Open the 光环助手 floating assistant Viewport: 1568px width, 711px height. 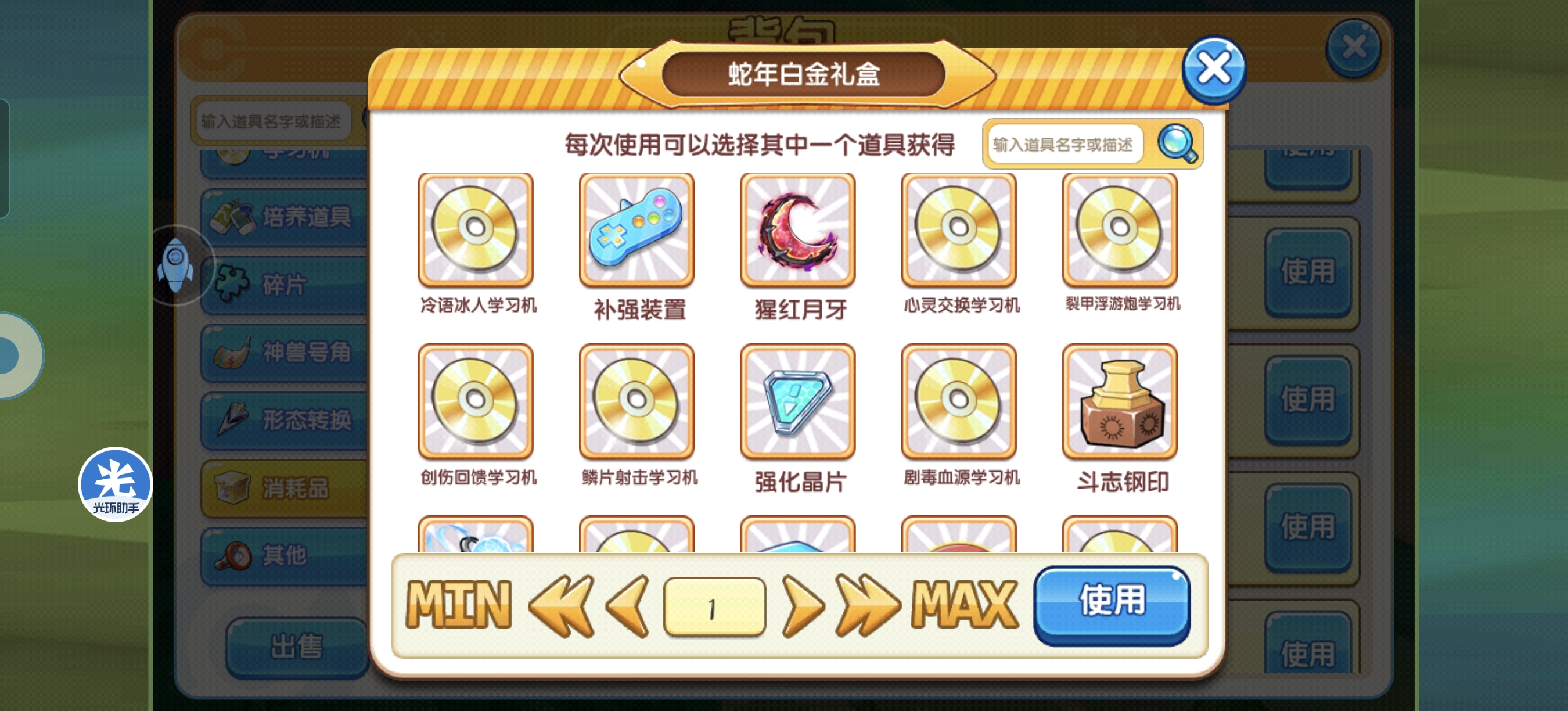[x=115, y=485]
